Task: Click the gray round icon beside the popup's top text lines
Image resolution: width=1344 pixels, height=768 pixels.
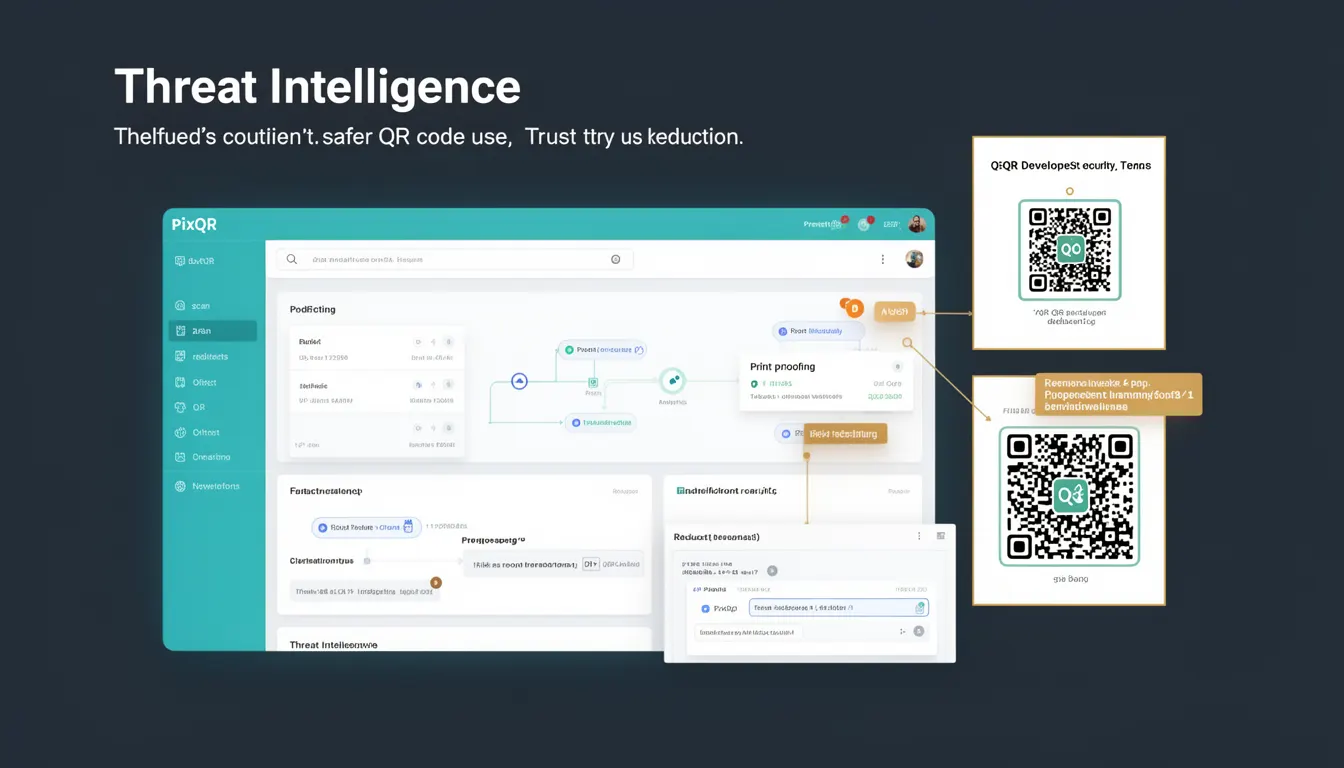Action: 772,571
